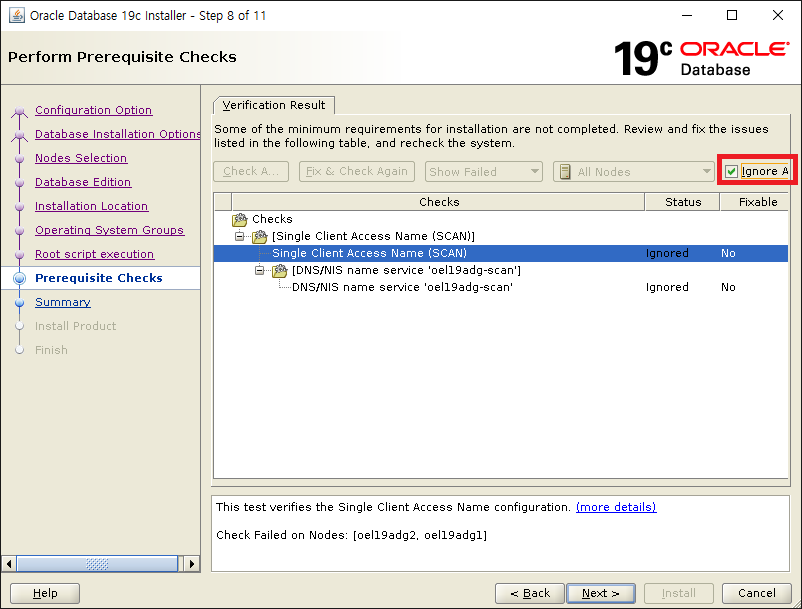Select the Prerequisite Checks step

pos(99,278)
